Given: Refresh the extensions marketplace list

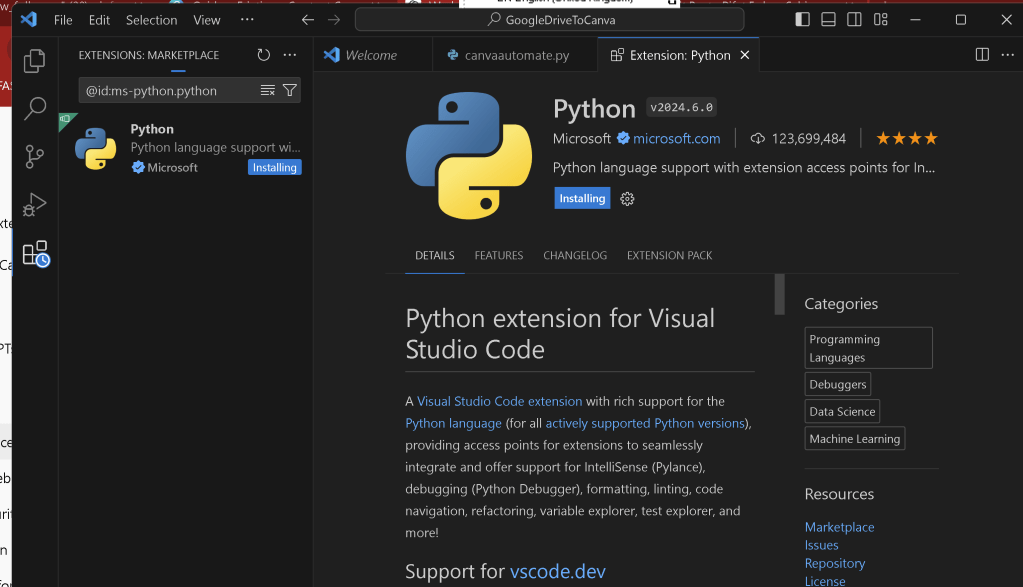Looking at the screenshot, I should 264,55.
